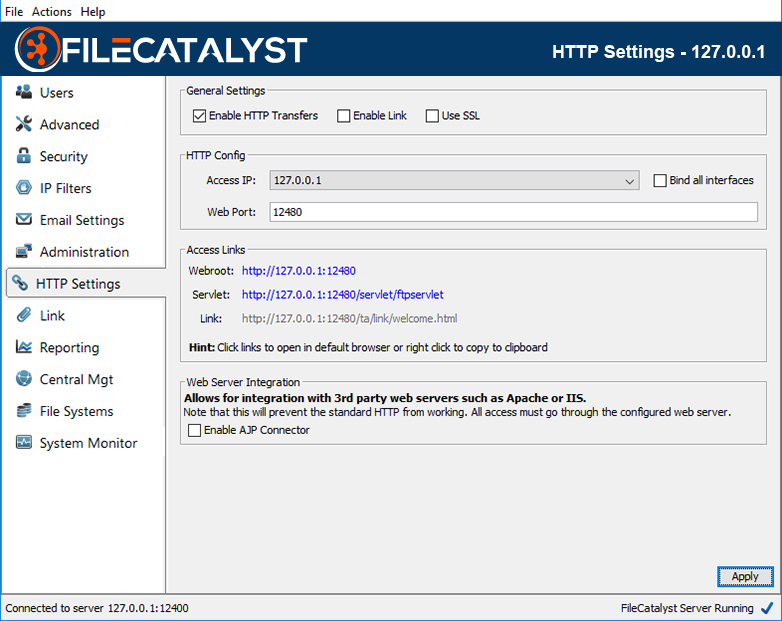This screenshot has width=782, height=621.
Task: Enable AJP Connector checkbox
Action: click(x=194, y=430)
